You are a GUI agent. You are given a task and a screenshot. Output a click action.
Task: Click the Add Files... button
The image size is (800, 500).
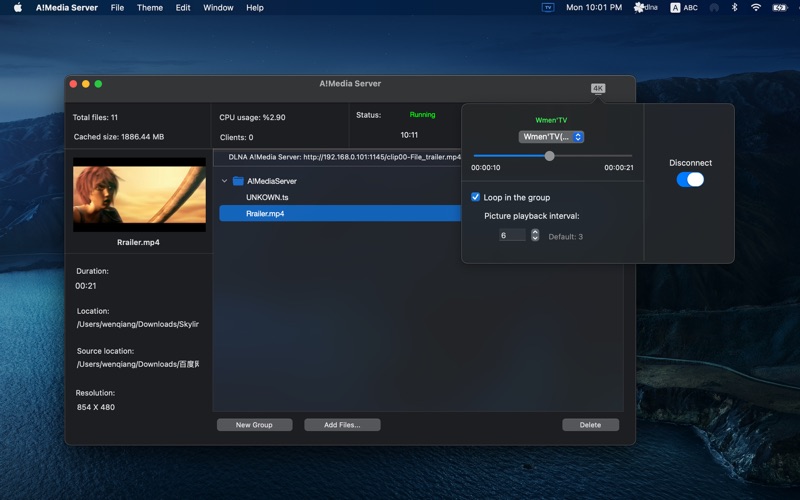342,425
